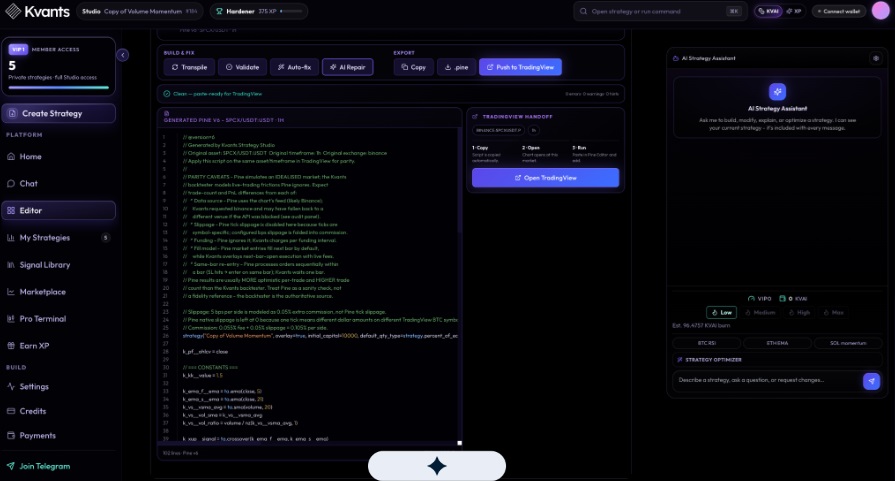This screenshot has width=895, height=481.
Task: Open Earn XP page
Action: 58,346
